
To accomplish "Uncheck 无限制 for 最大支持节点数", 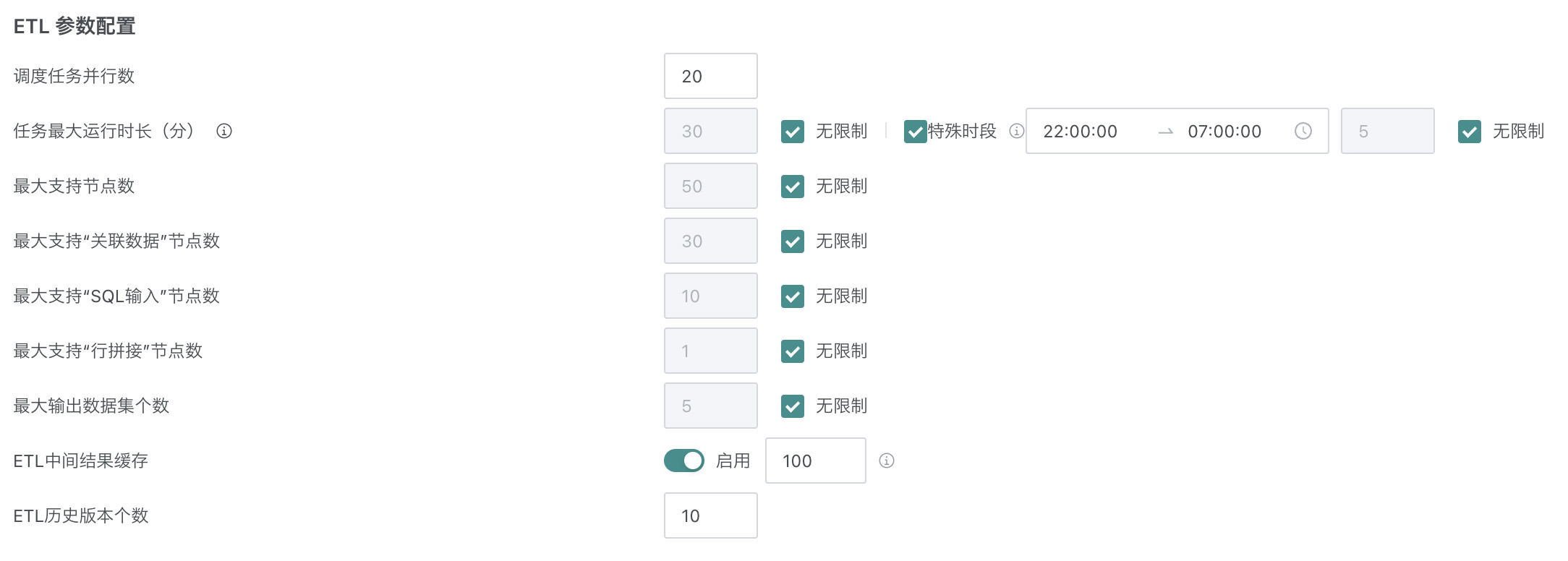I will coord(793,187).
